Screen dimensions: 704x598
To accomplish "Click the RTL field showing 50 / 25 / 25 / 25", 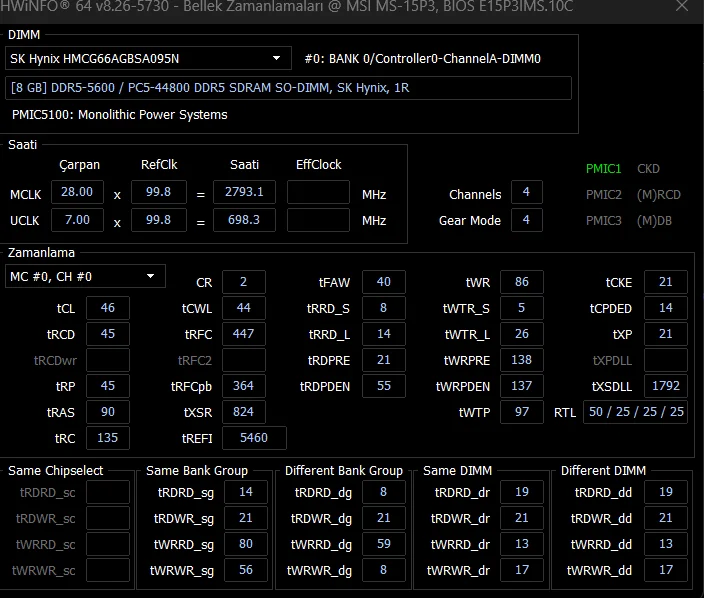I will [x=636, y=412].
